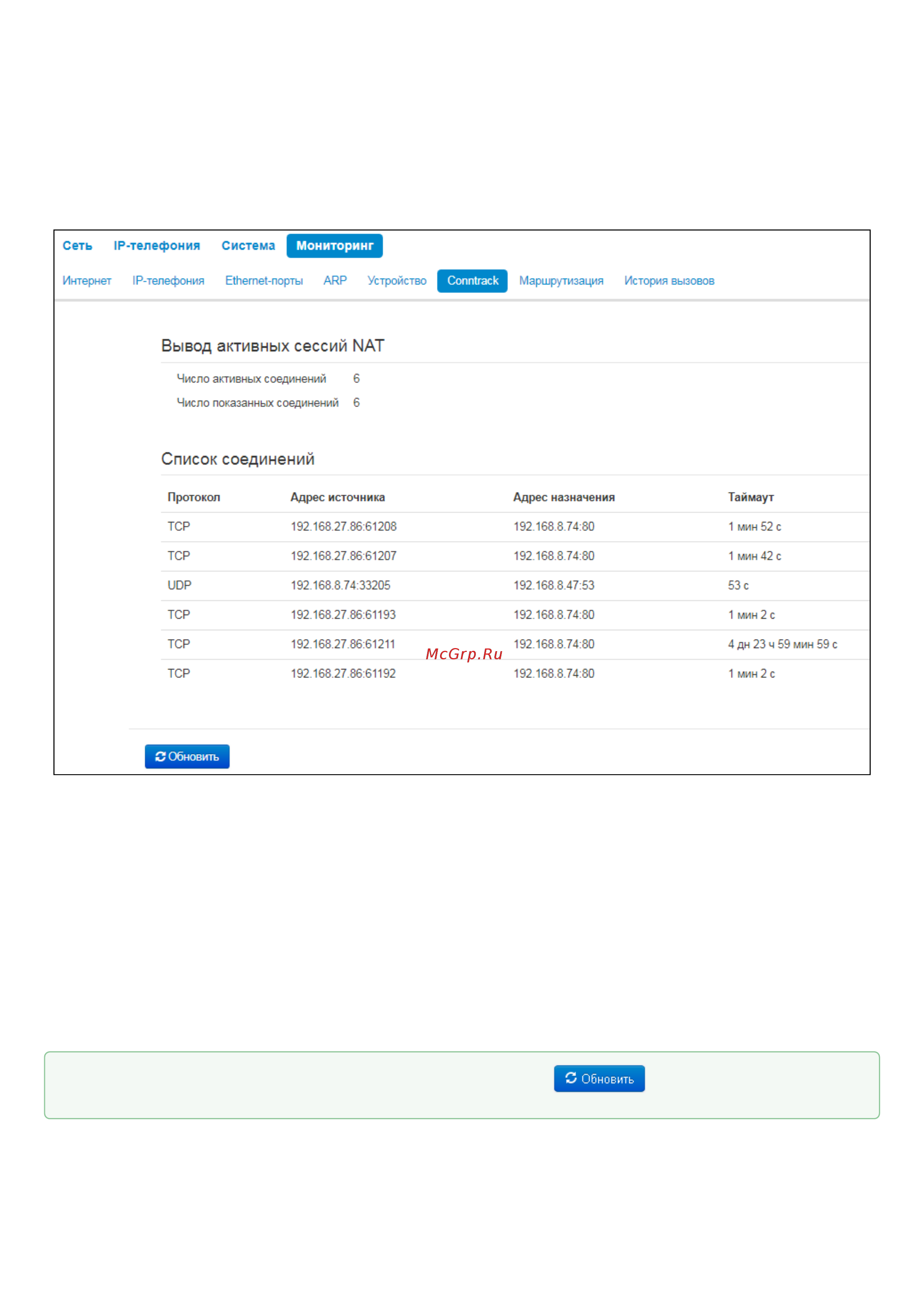Select the Мониторинг top menu
This screenshot has width=924, height=1307.
[x=334, y=245]
